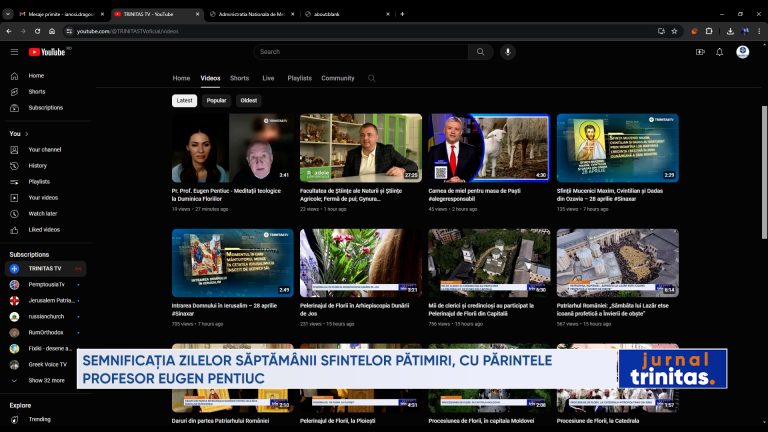Viewport: 768px width, 432px height.
Task: Open Patriarhul României Sâmbăta lui Lazăr thumbnail
Action: pos(618,263)
